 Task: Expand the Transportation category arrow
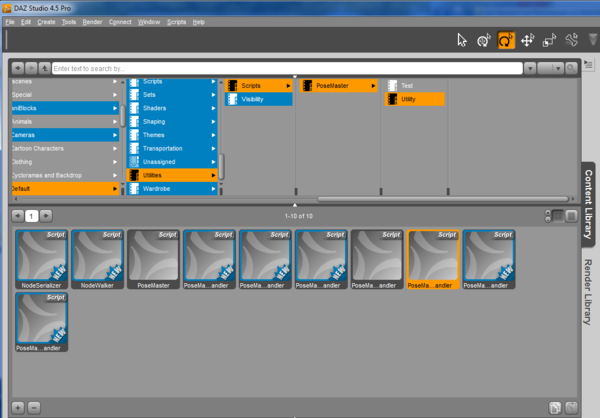tap(213, 148)
